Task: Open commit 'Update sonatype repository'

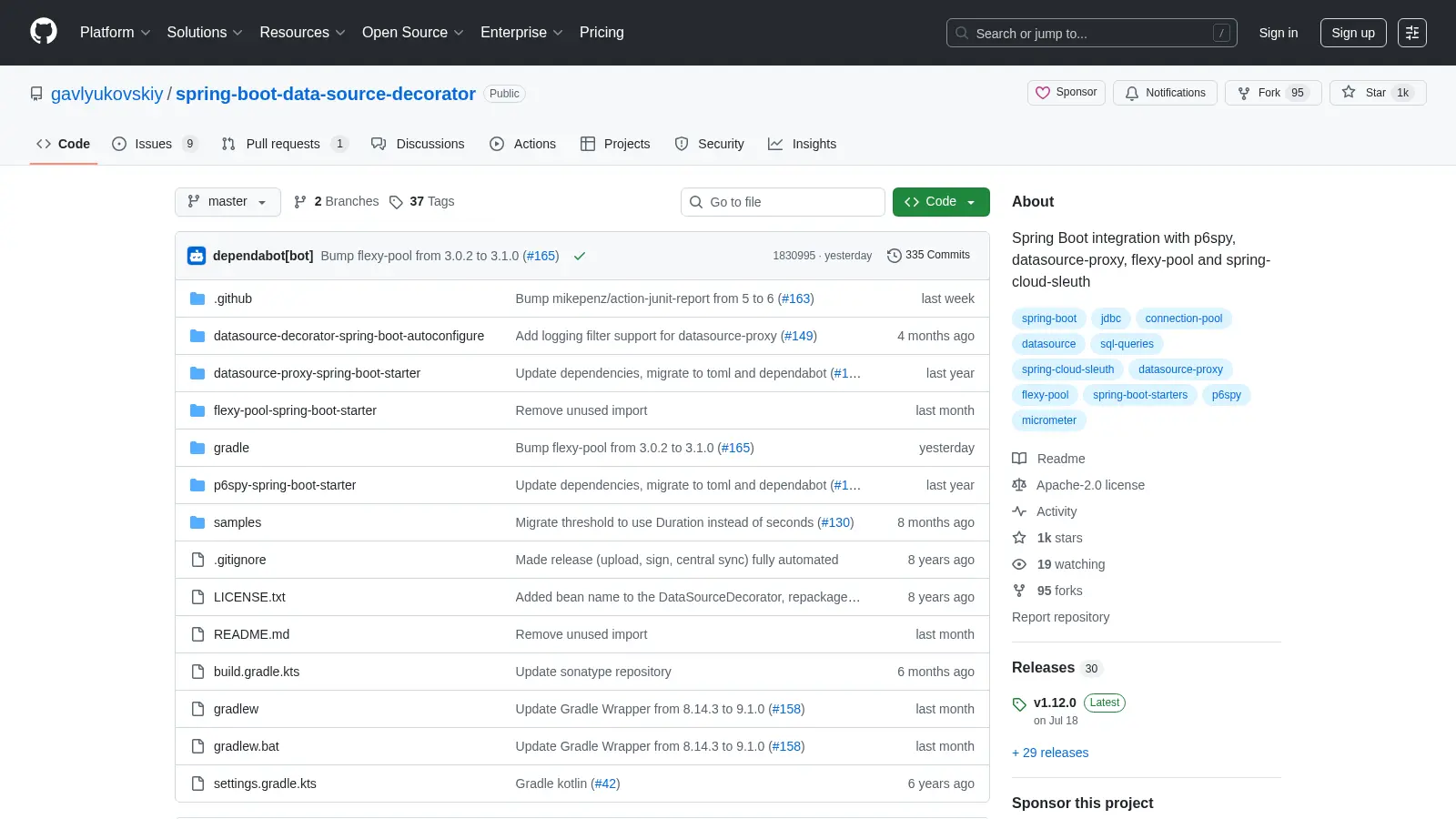Action: coord(593,672)
